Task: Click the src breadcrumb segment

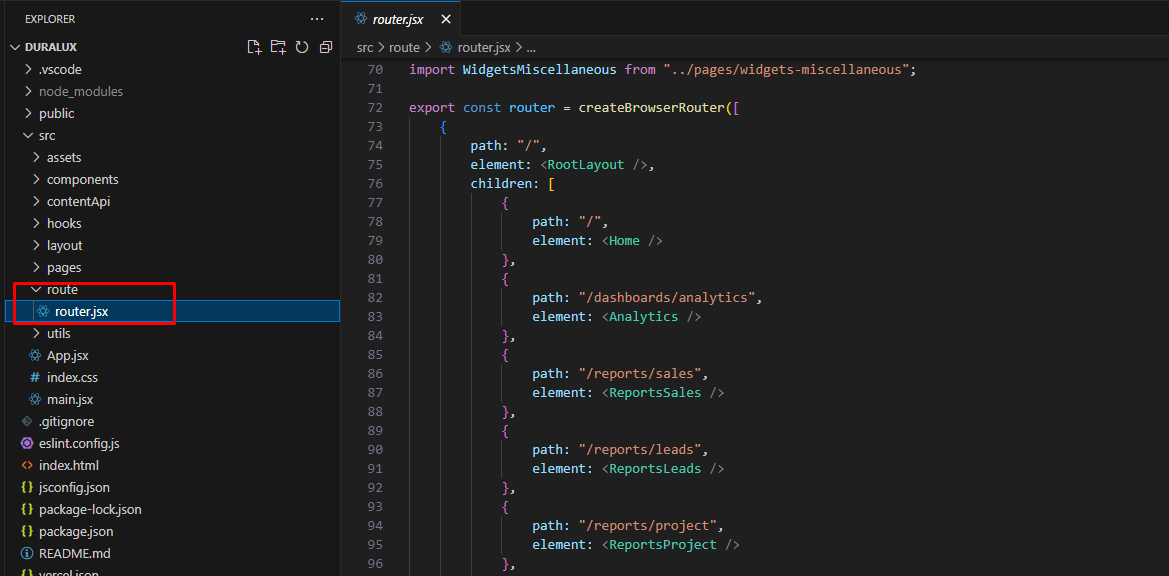Action: 365,47
